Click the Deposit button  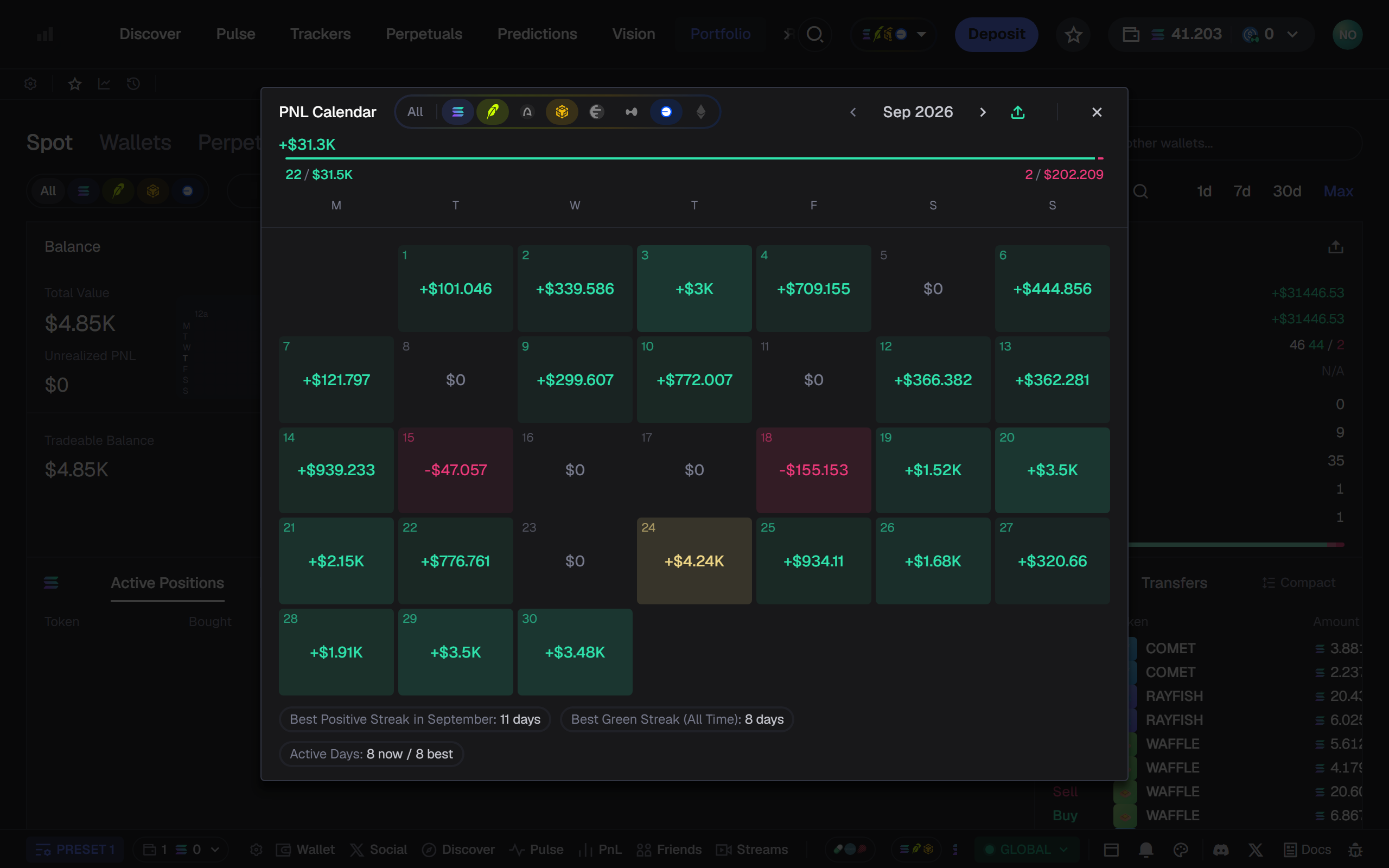pyautogui.click(x=996, y=34)
